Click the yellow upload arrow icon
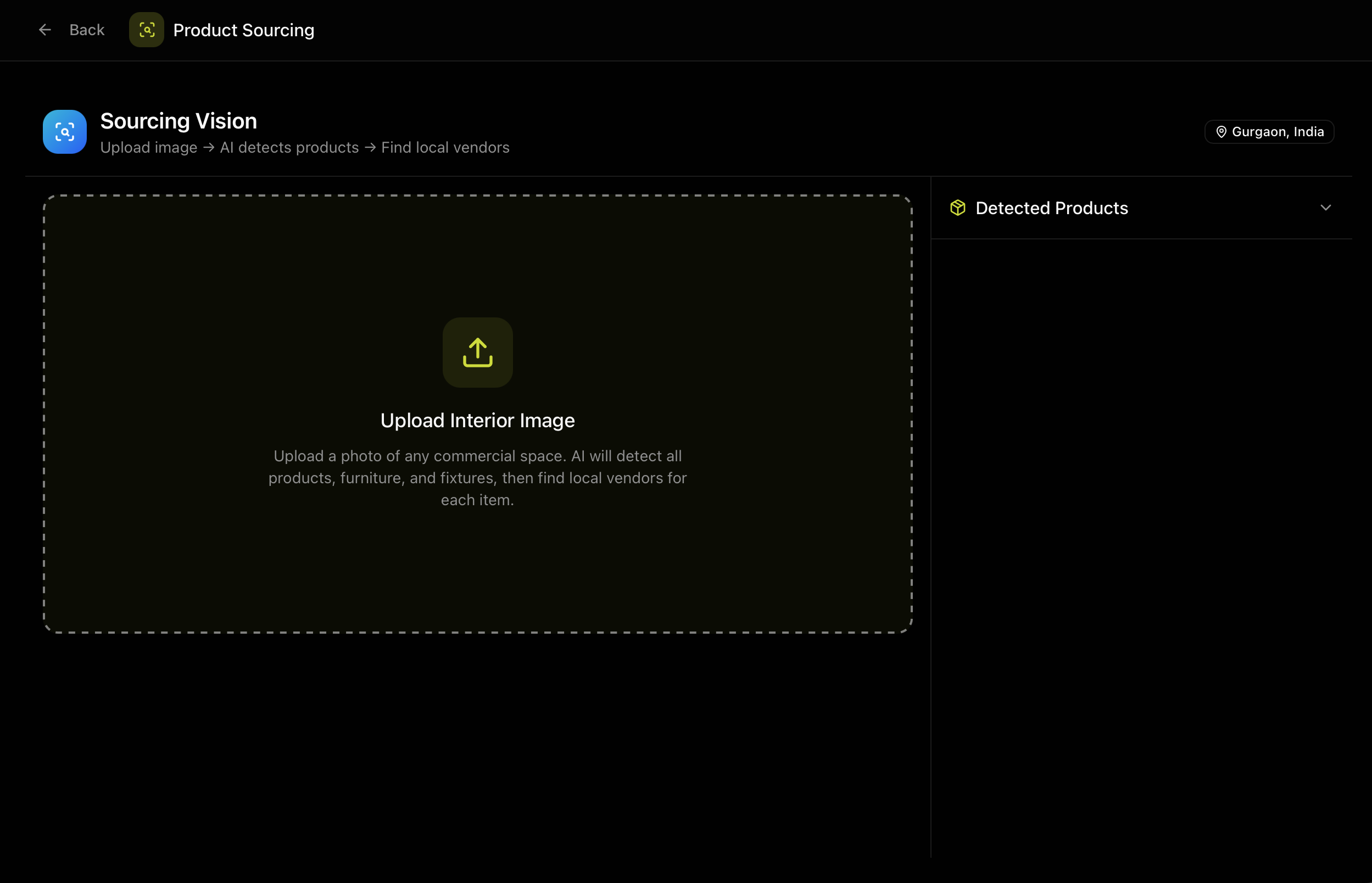 pyautogui.click(x=477, y=353)
